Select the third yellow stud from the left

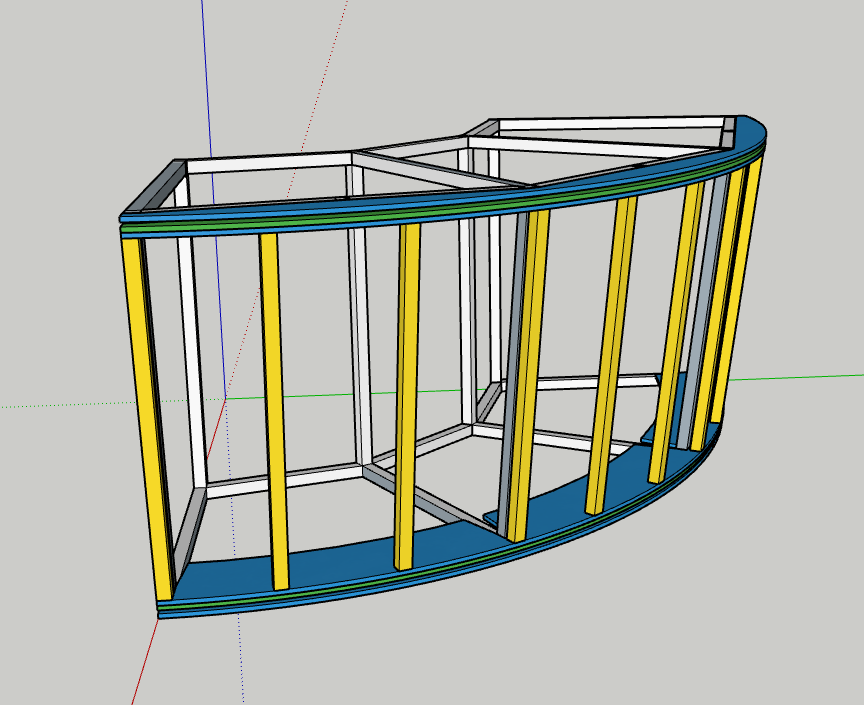click(407, 396)
